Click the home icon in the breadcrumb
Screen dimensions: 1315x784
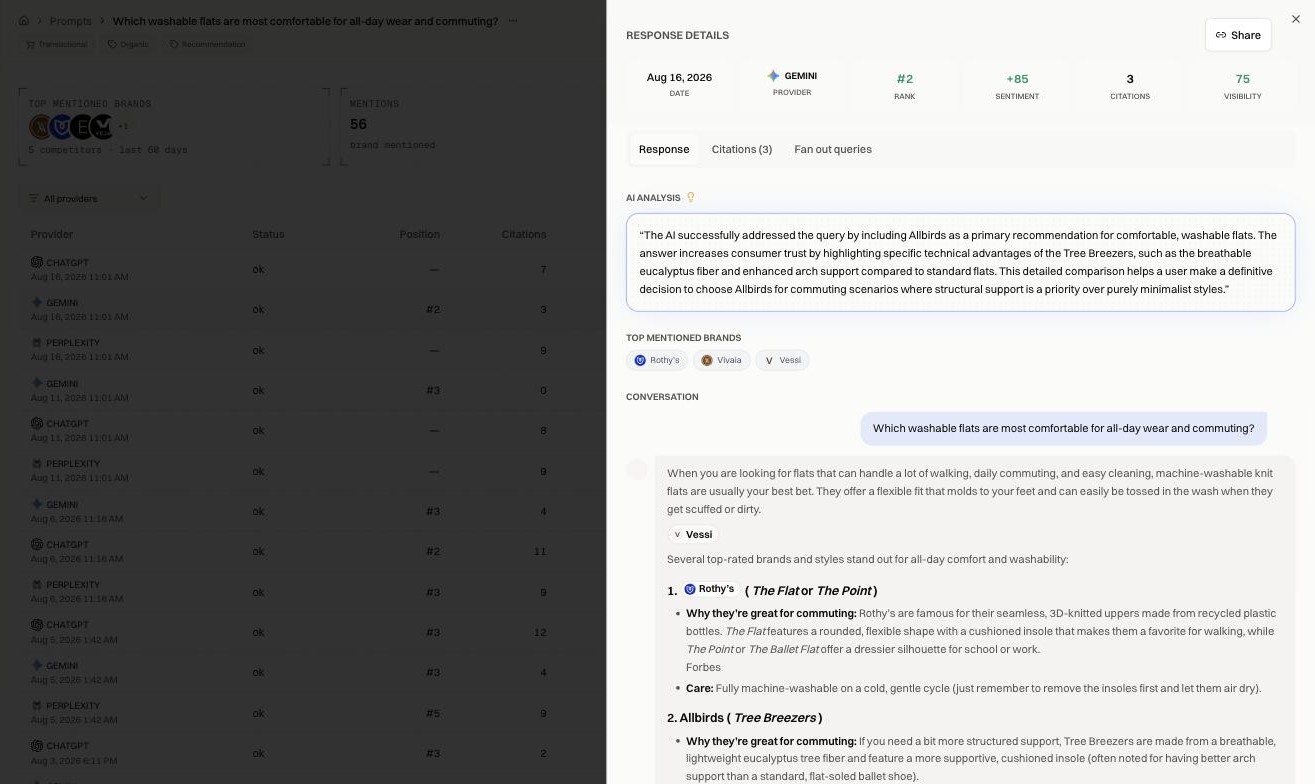[24, 21]
